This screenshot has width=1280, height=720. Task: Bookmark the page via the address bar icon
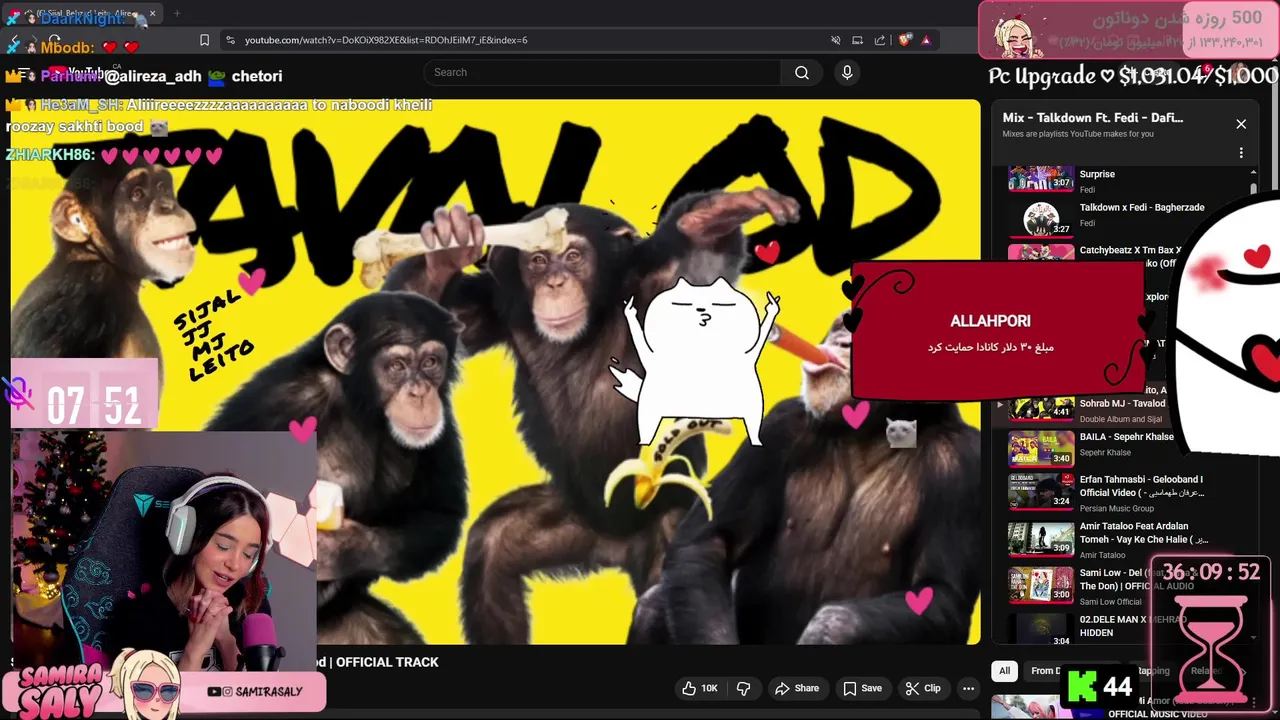click(x=204, y=40)
